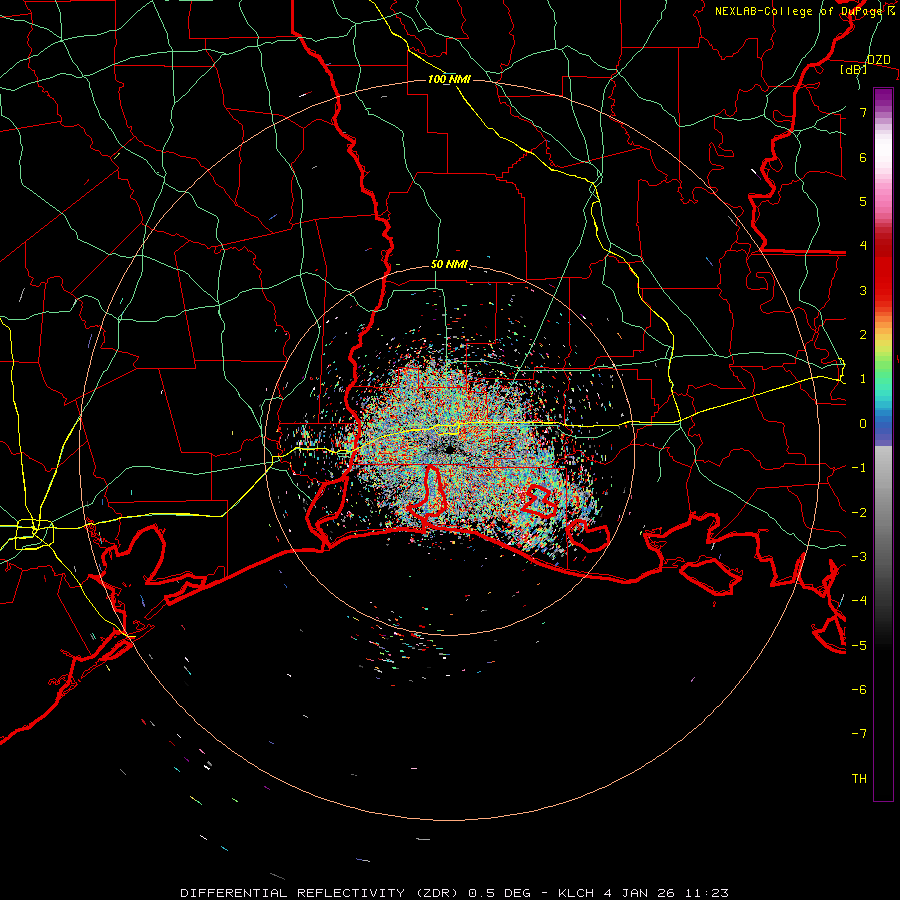
Task: Click the 4 value on color scale
Action: tap(863, 246)
